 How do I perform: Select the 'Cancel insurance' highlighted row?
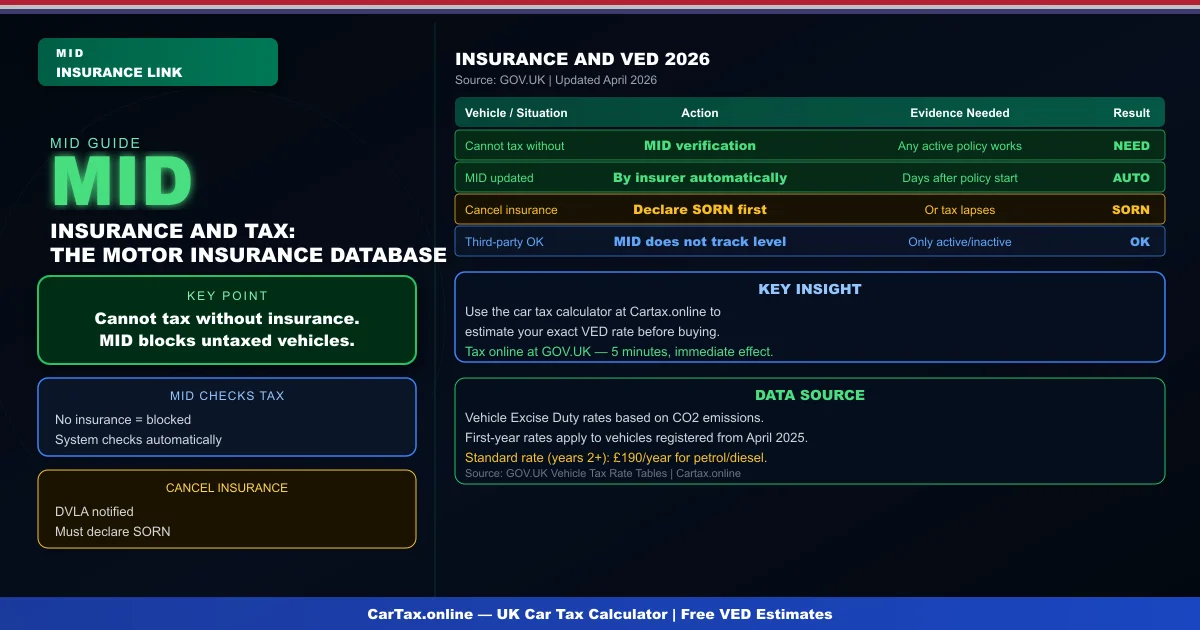coord(810,209)
